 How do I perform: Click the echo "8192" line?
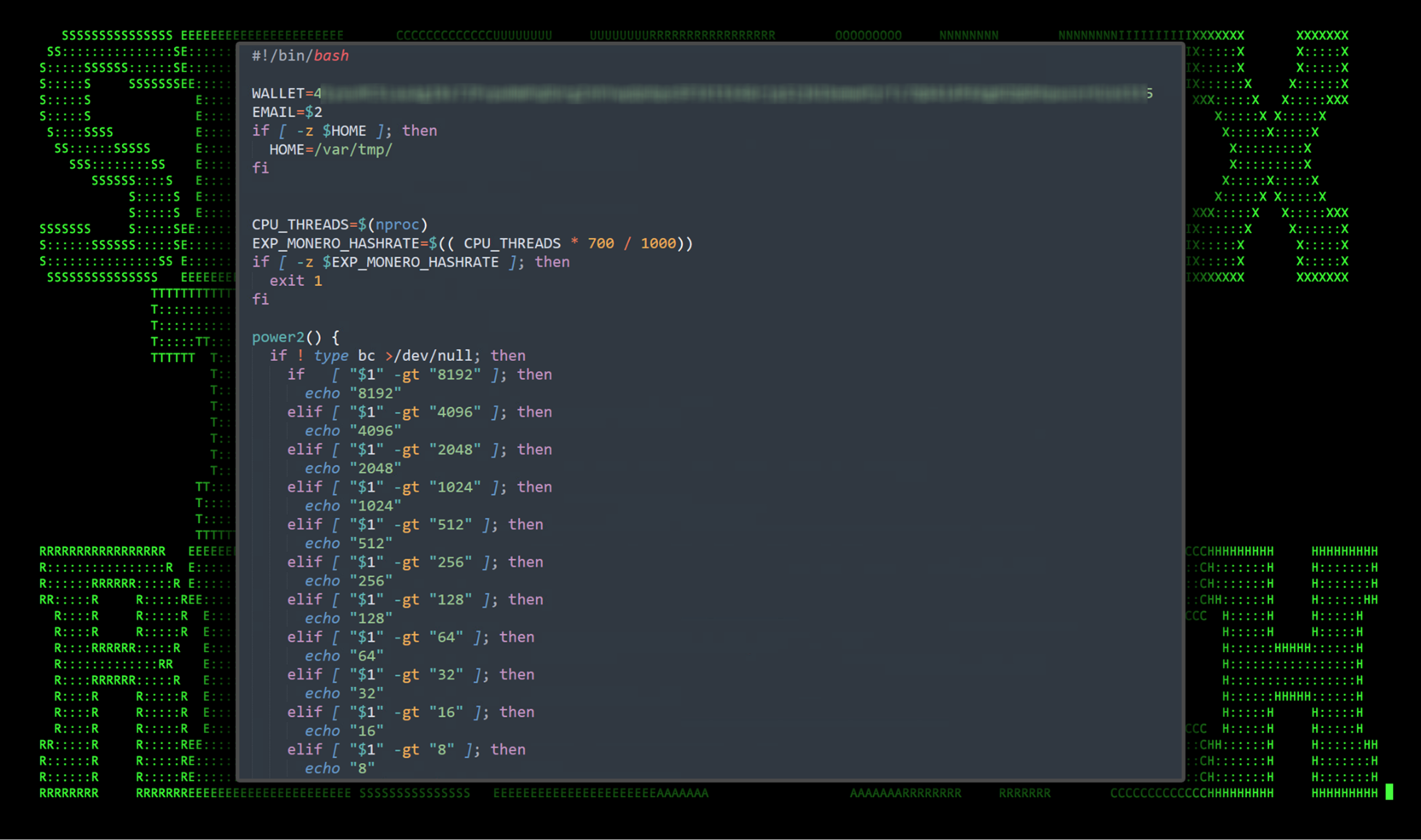click(x=352, y=393)
